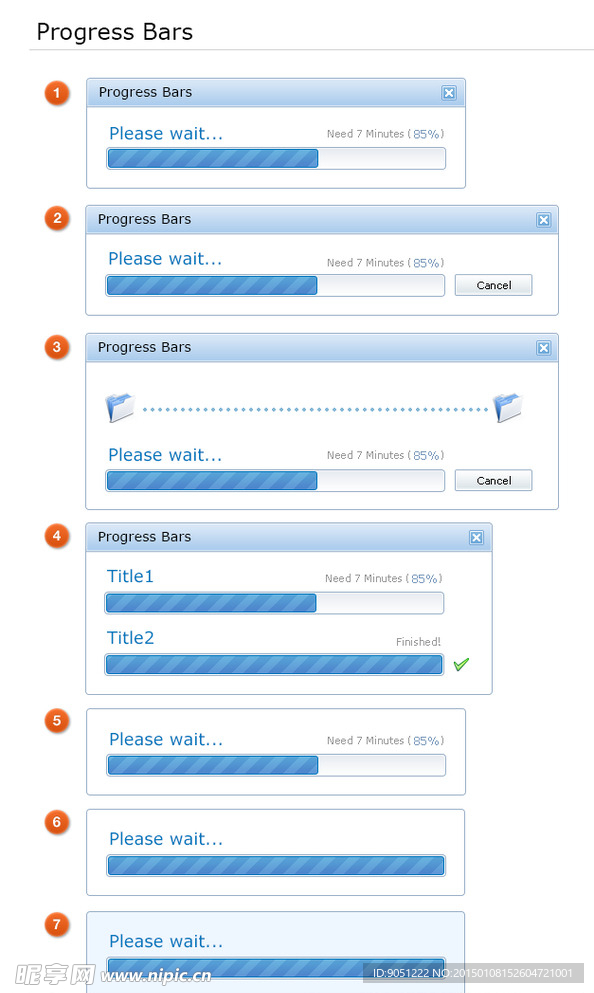594x993 pixels.
Task: Click the orange number 4 badge
Action: click(56, 536)
